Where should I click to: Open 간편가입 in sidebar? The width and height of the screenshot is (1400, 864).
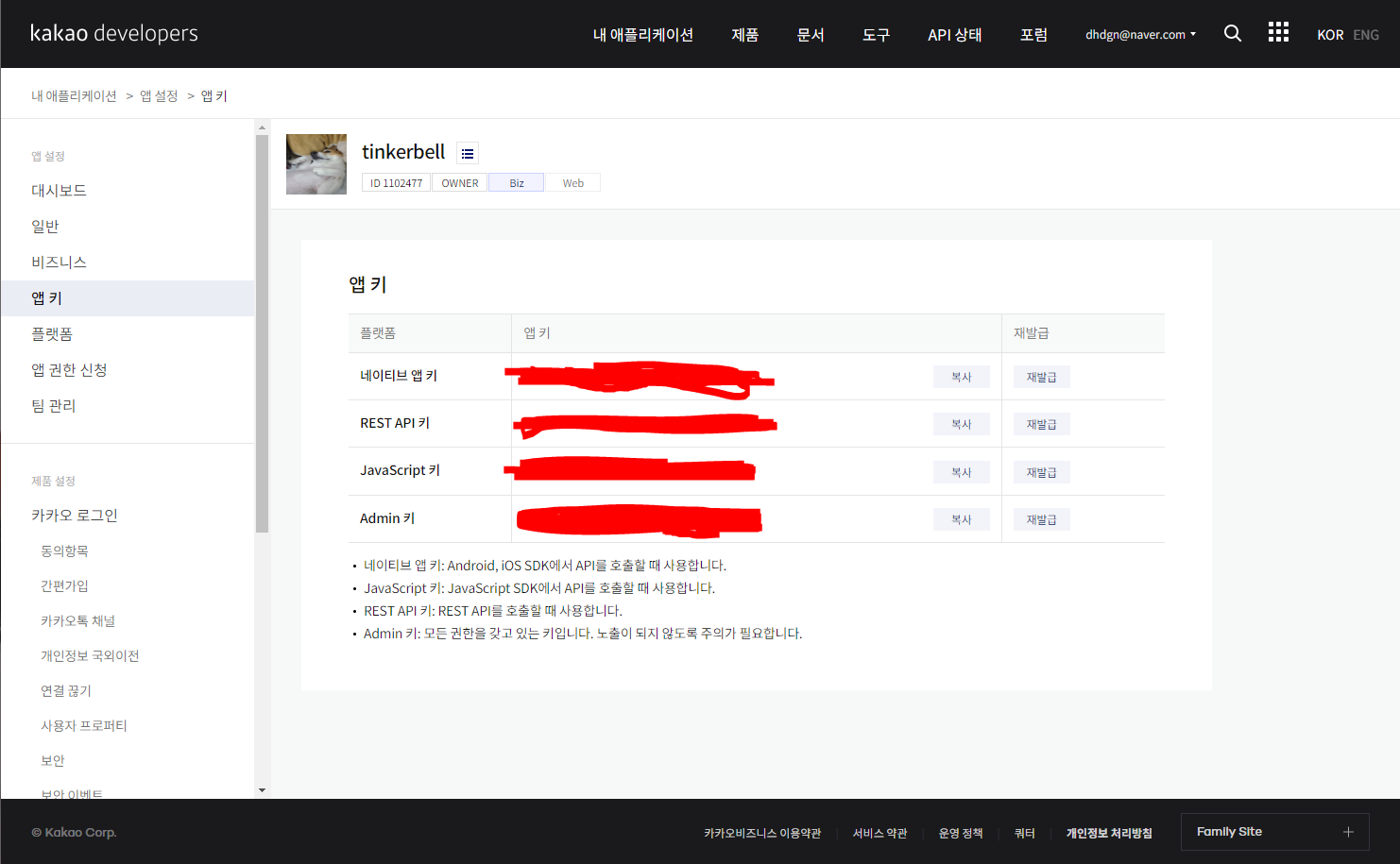64,585
